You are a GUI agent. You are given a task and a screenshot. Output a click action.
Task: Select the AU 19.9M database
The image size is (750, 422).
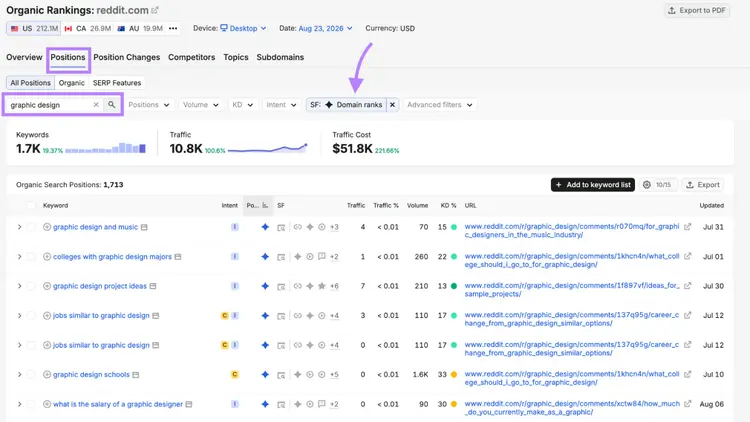tap(140, 28)
